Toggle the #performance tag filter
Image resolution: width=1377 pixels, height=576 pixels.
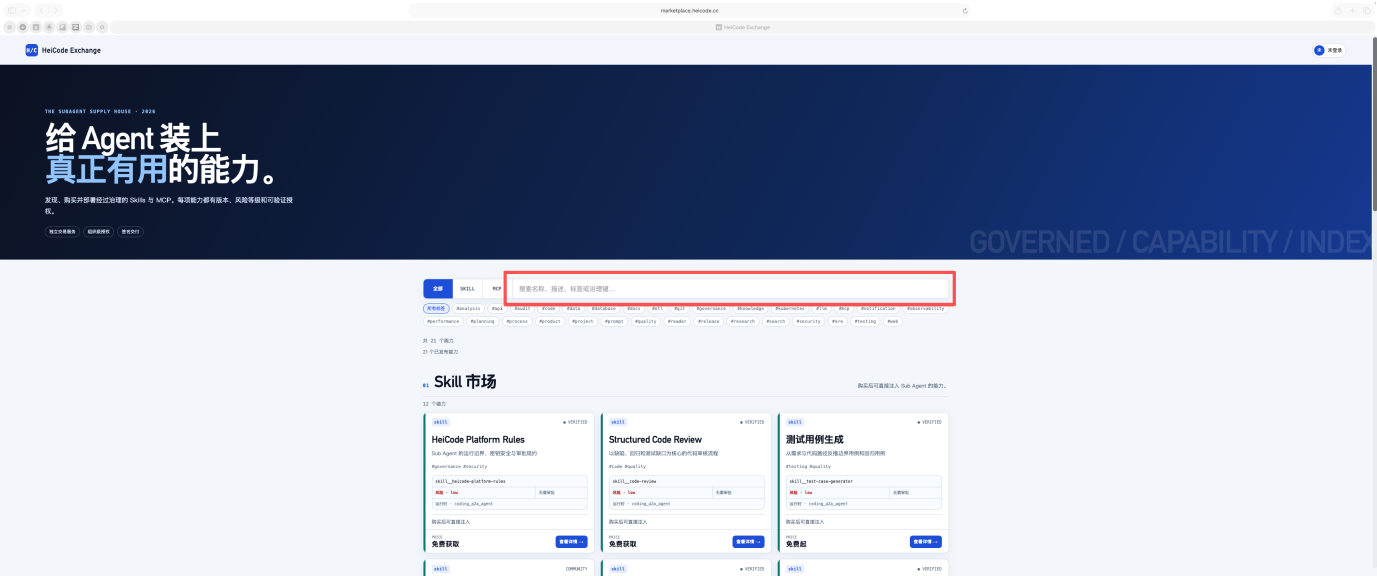pyautogui.click(x=443, y=321)
